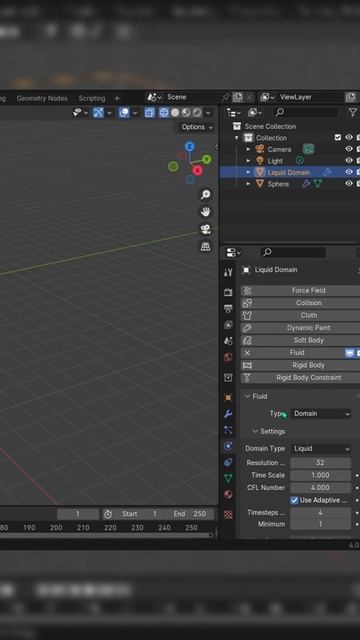Toggle gizmo visibility button in header
Image resolution: width=360 pixels, height=640 pixels.
pos(98,113)
